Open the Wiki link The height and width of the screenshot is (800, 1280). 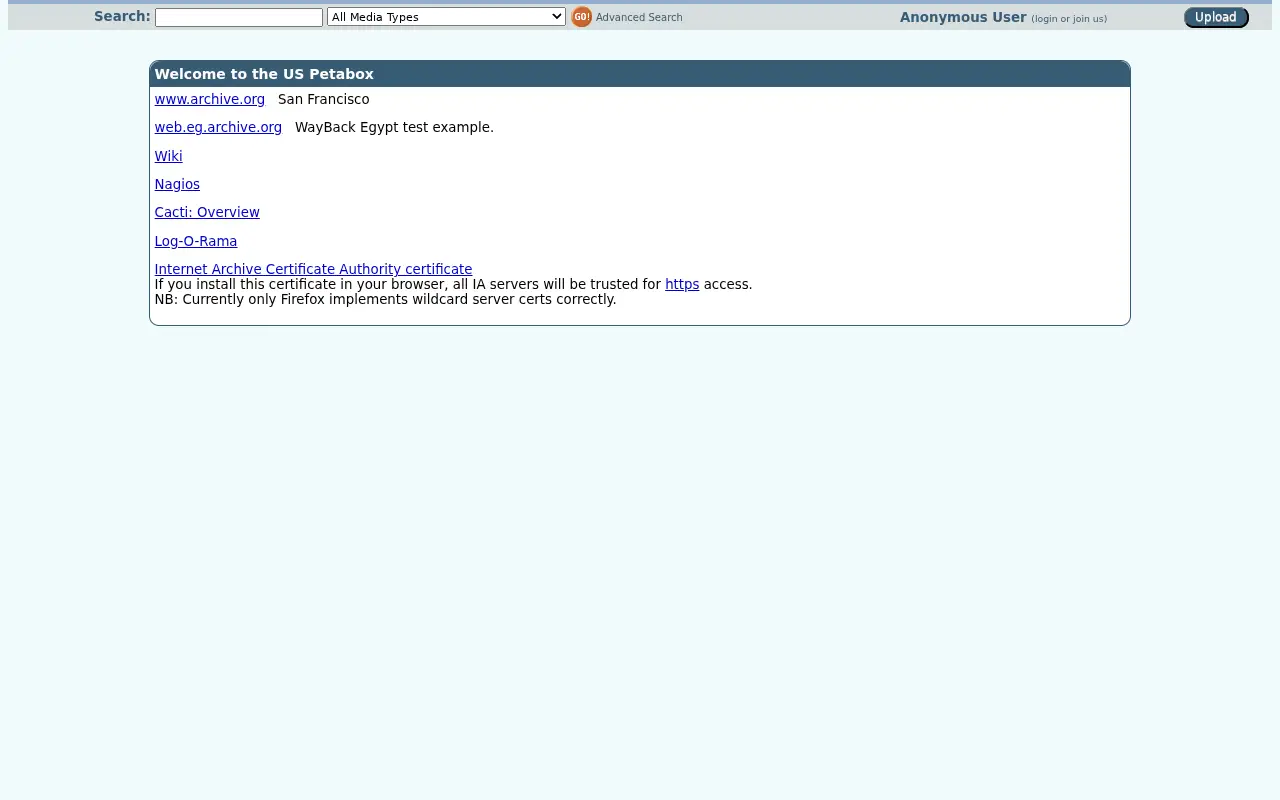point(168,156)
